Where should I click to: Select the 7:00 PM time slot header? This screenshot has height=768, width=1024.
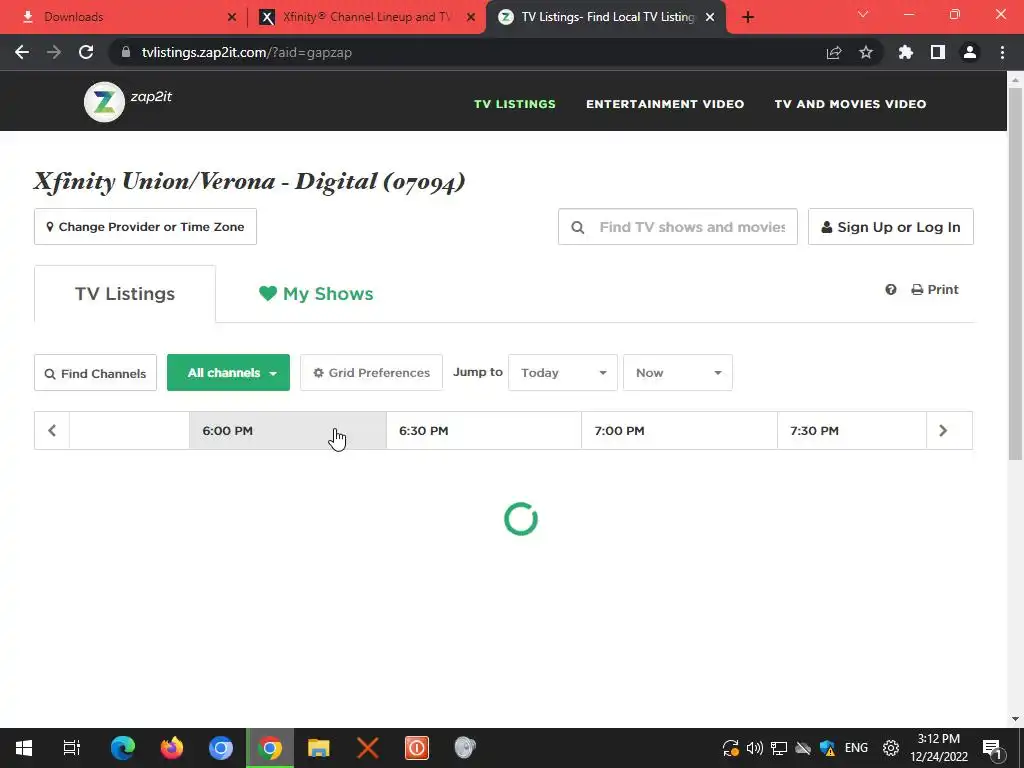[679, 430]
